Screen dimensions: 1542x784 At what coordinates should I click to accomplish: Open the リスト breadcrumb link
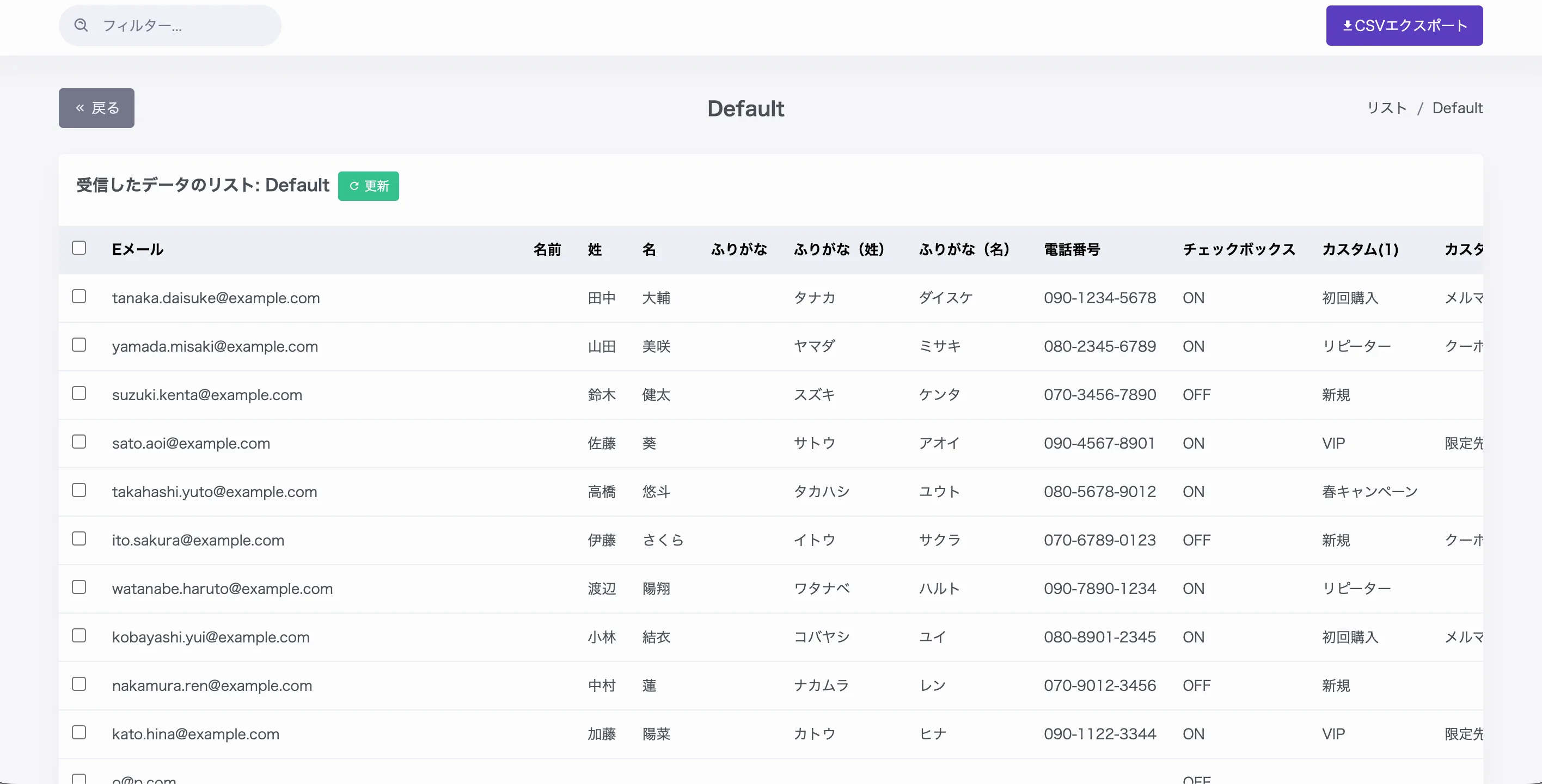pyautogui.click(x=1387, y=108)
